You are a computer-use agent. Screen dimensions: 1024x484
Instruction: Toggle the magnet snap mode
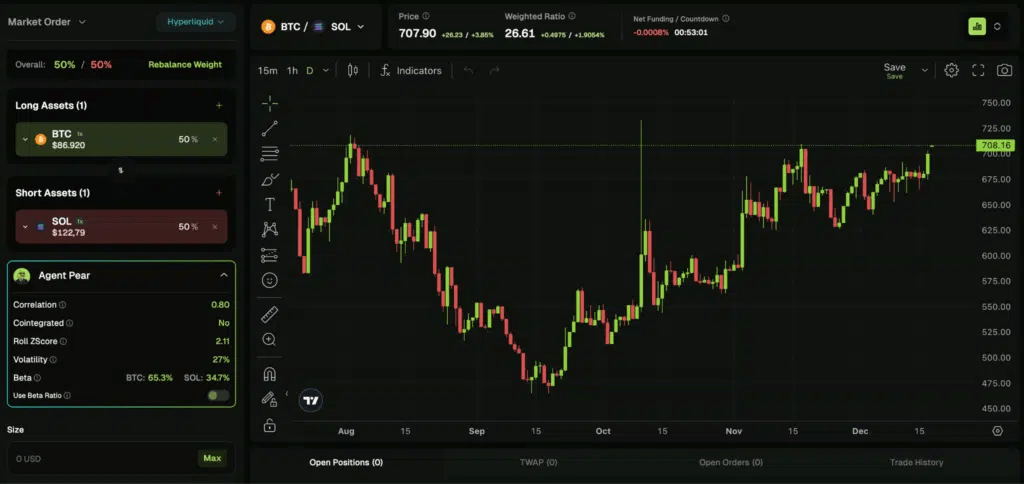pos(269,374)
